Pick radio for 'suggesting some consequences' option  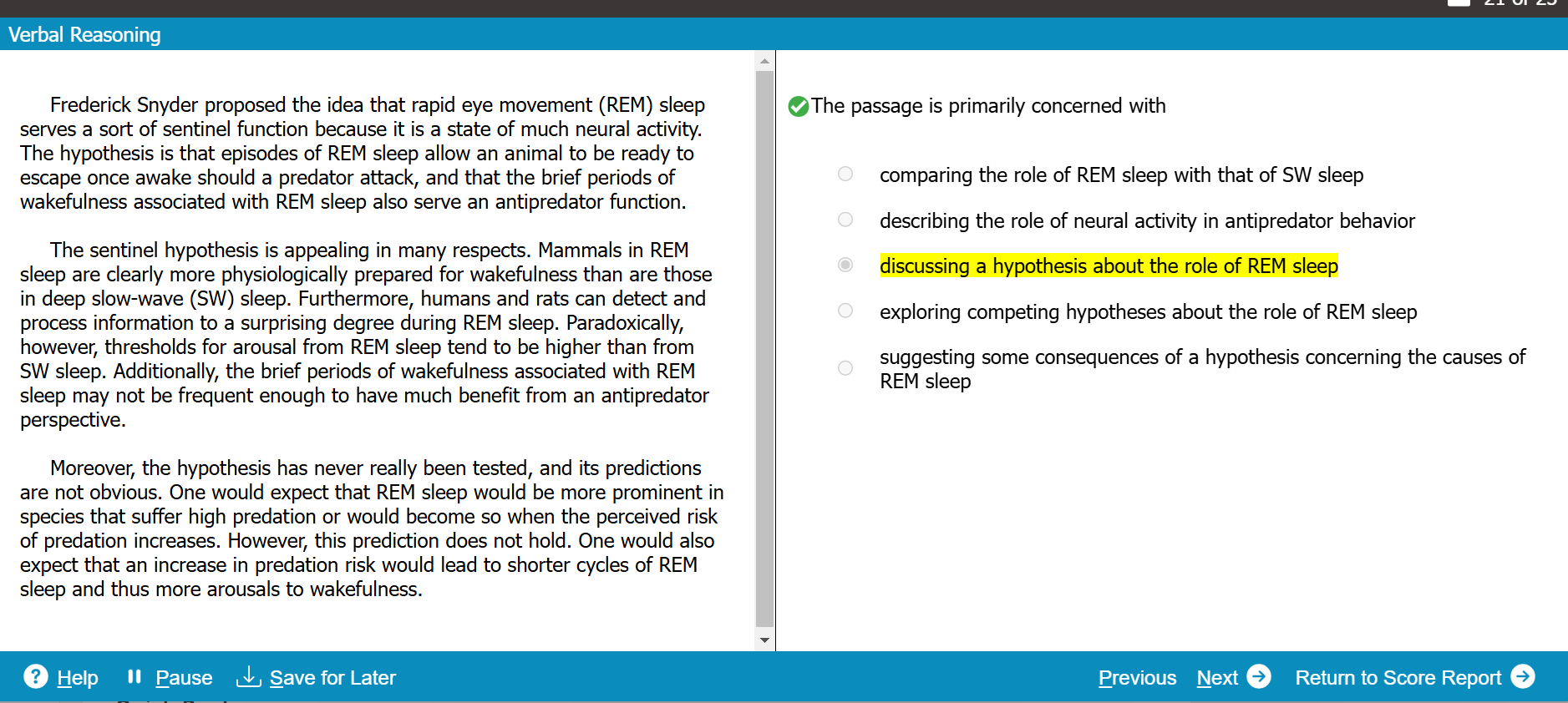(x=845, y=368)
